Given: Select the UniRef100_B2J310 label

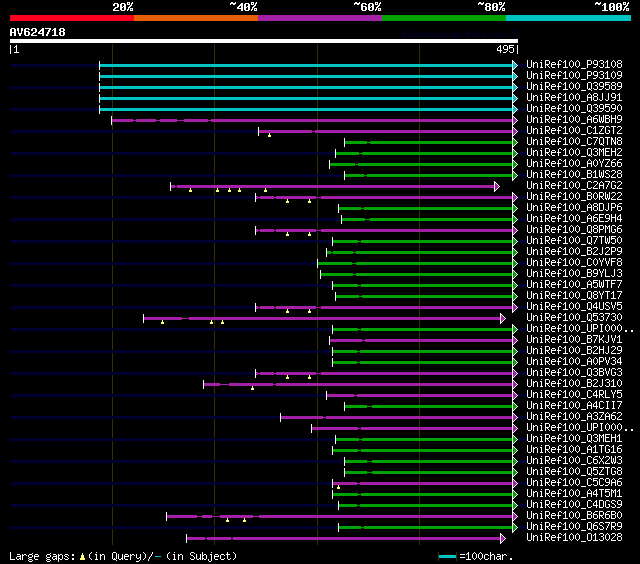Looking at the screenshot, I should (574, 384).
